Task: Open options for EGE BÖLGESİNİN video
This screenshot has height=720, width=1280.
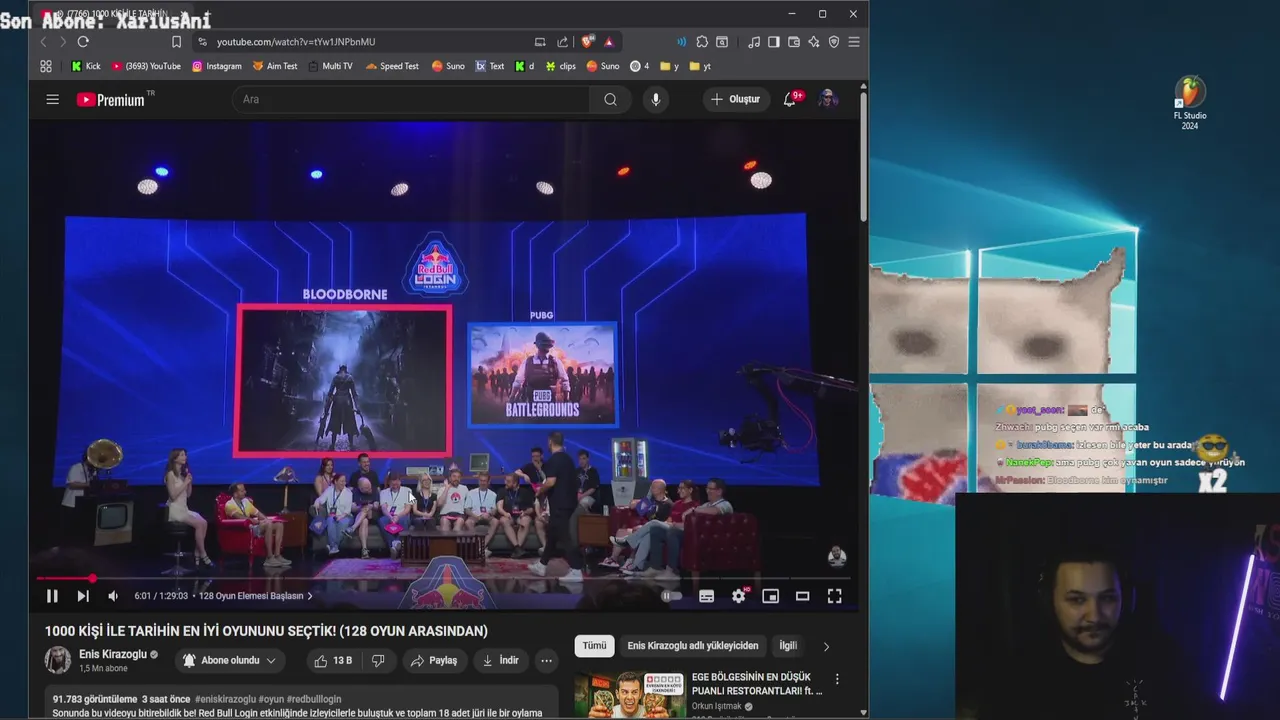Action: [837, 679]
